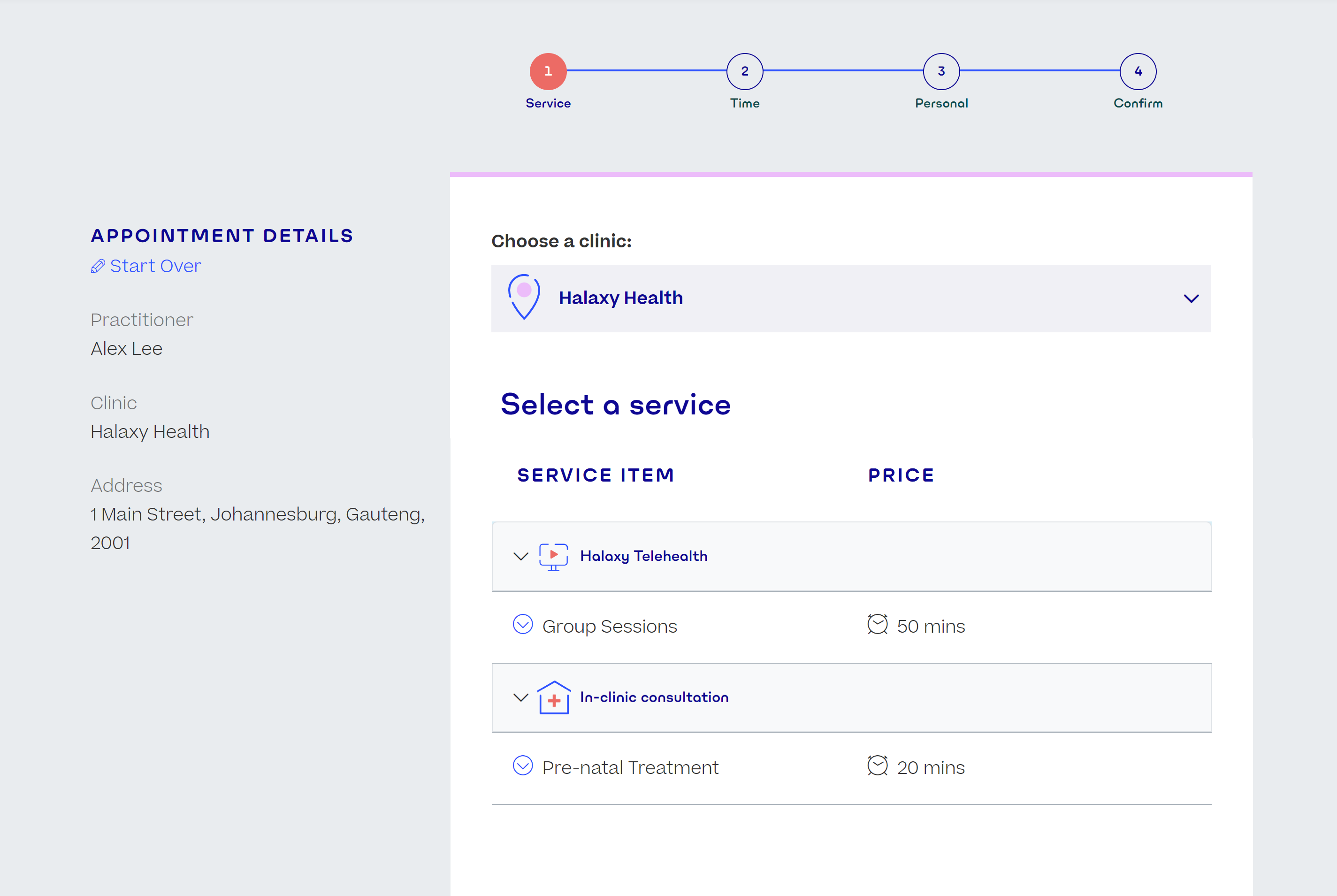The image size is (1337, 896).
Task: Click the clock icon beside 20 mins
Action: (x=877, y=766)
